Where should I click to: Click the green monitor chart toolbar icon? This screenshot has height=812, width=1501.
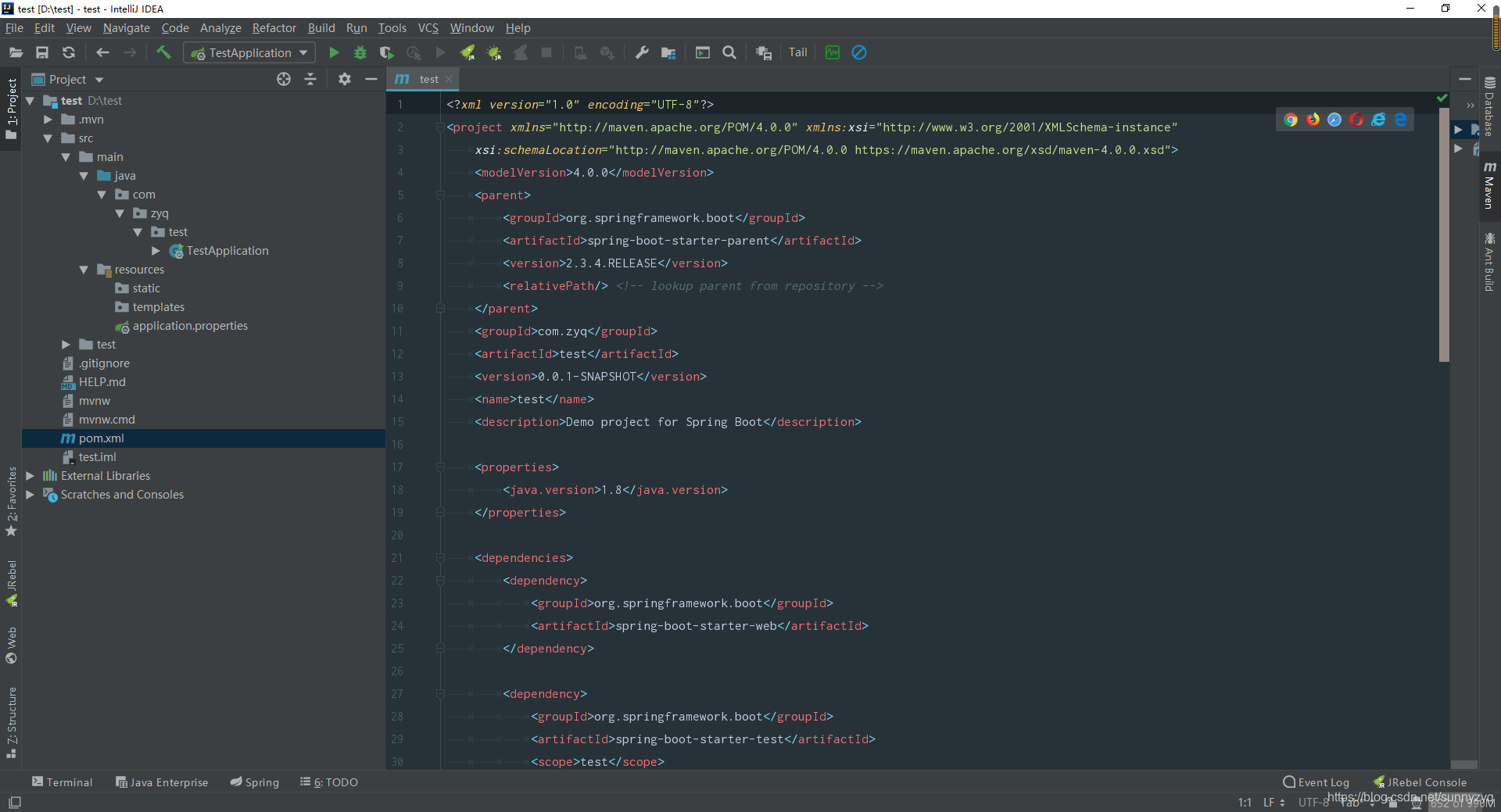[833, 52]
